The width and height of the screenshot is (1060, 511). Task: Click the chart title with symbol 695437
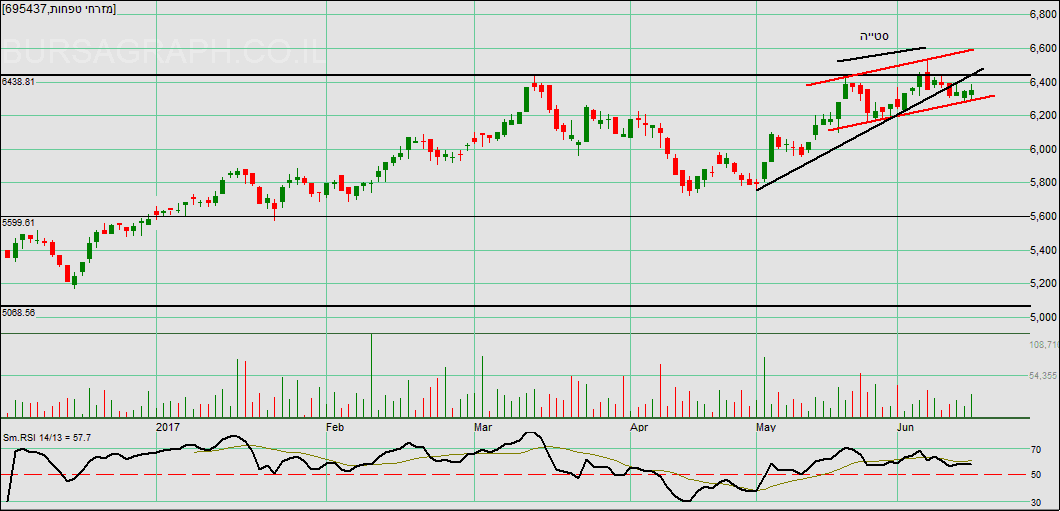pyautogui.click(x=59, y=8)
